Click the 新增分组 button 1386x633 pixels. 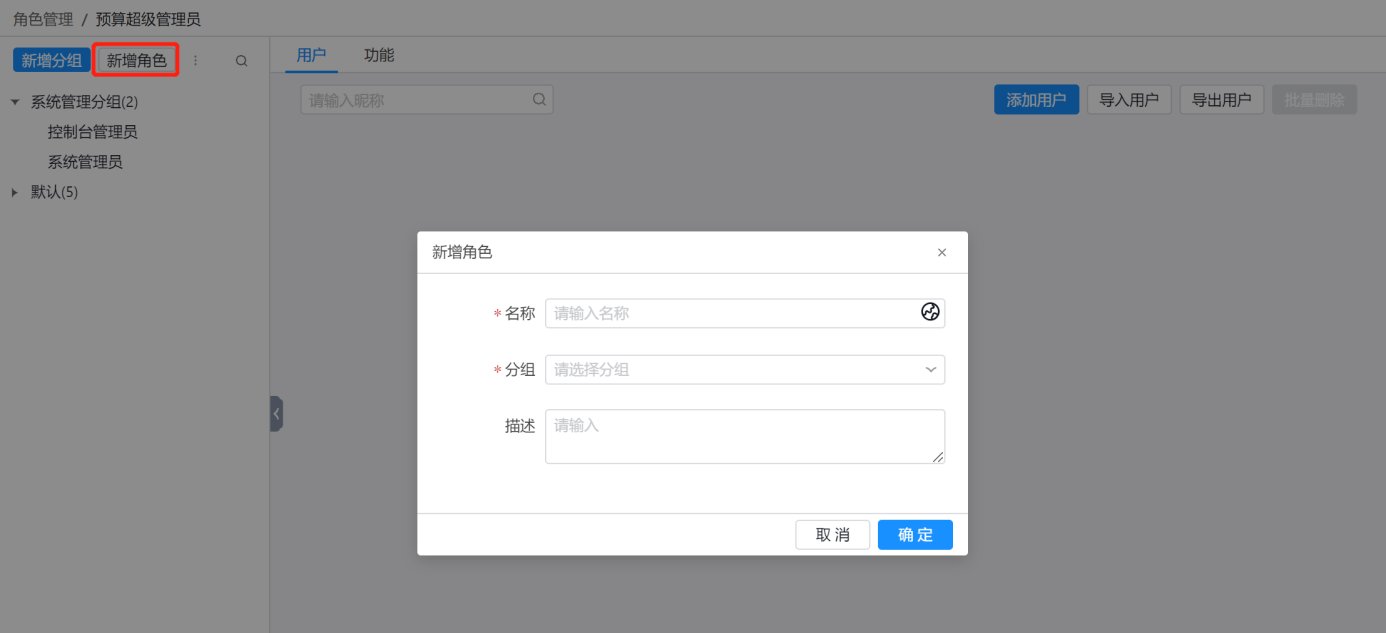52,61
